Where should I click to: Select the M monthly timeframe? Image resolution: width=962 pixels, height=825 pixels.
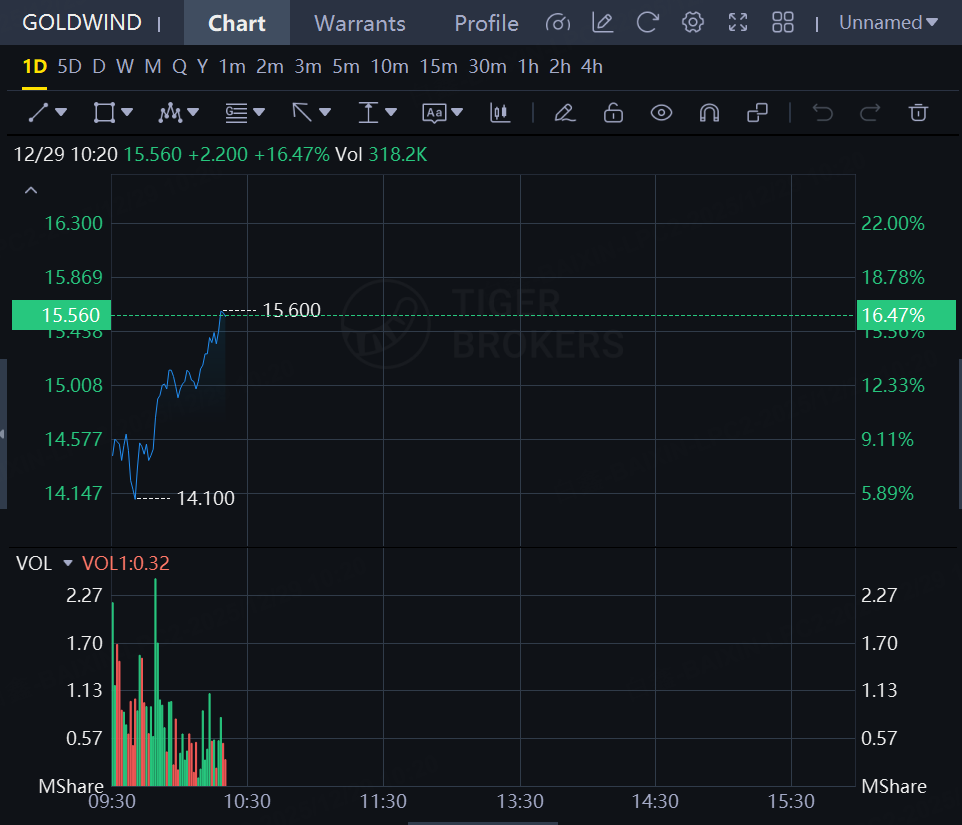(x=153, y=66)
